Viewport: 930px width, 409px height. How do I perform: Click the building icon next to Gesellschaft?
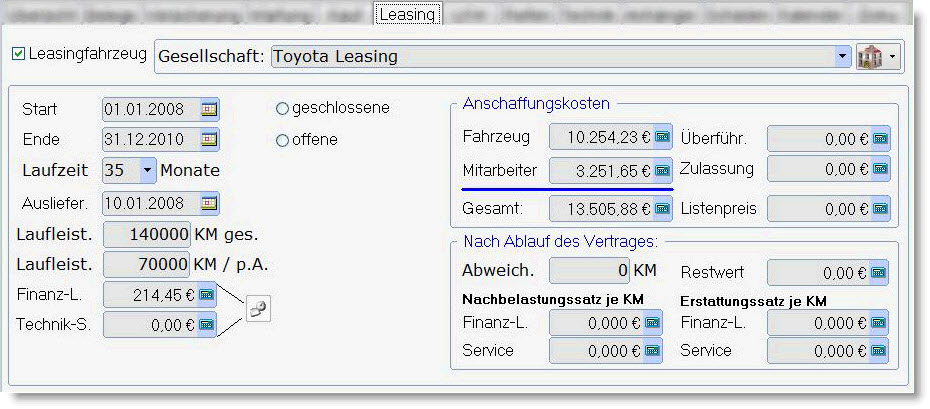tap(869, 56)
